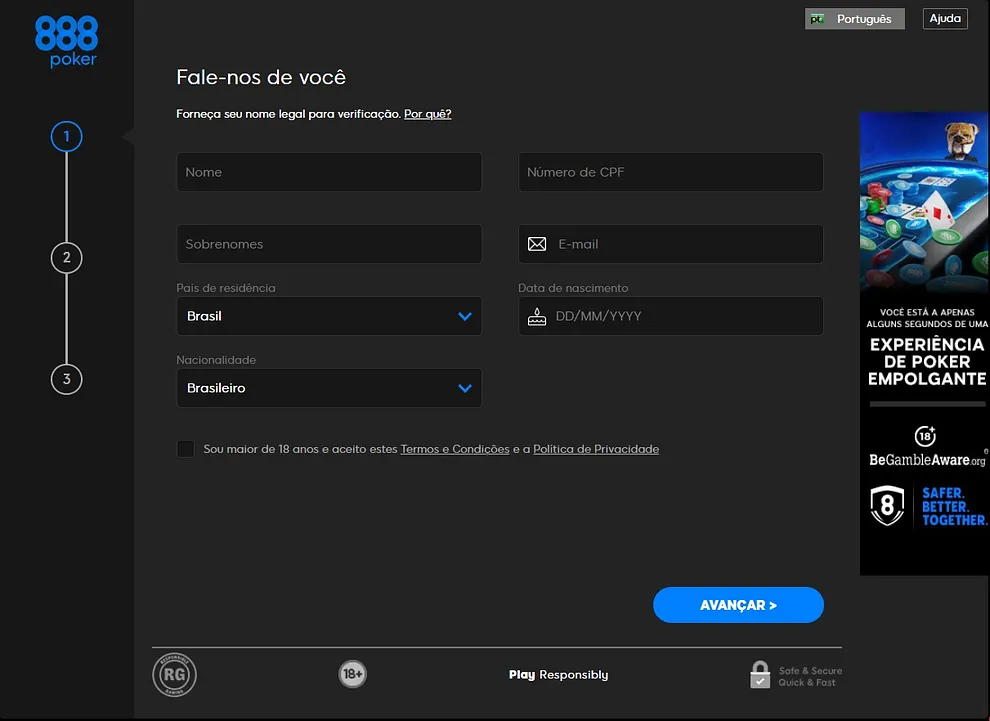Click the Safe & Secure padlock icon
This screenshot has height=721, width=990.
(760, 675)
